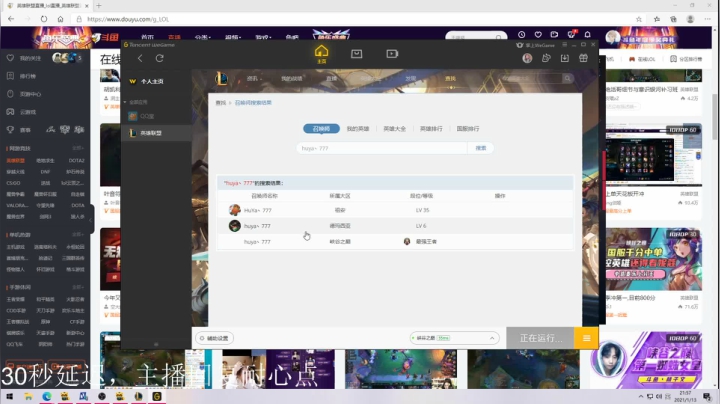The width and height of the screenshot is (720, 404).
Task: Click the LoL banner search input field
Action: tap(530, 79)
